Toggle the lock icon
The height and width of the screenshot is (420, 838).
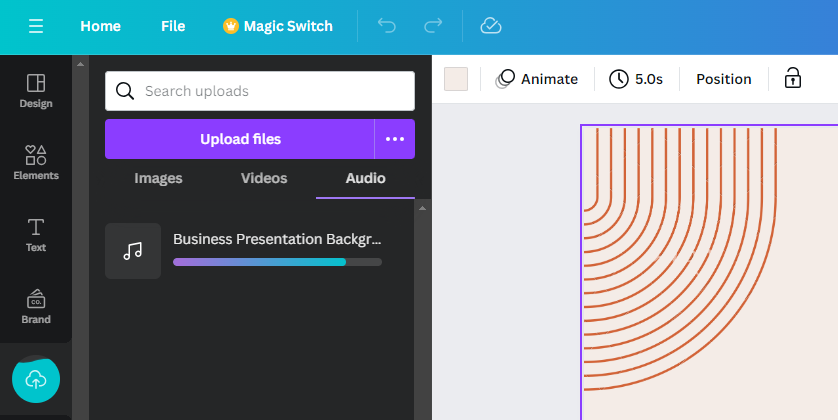click(793, 79)
